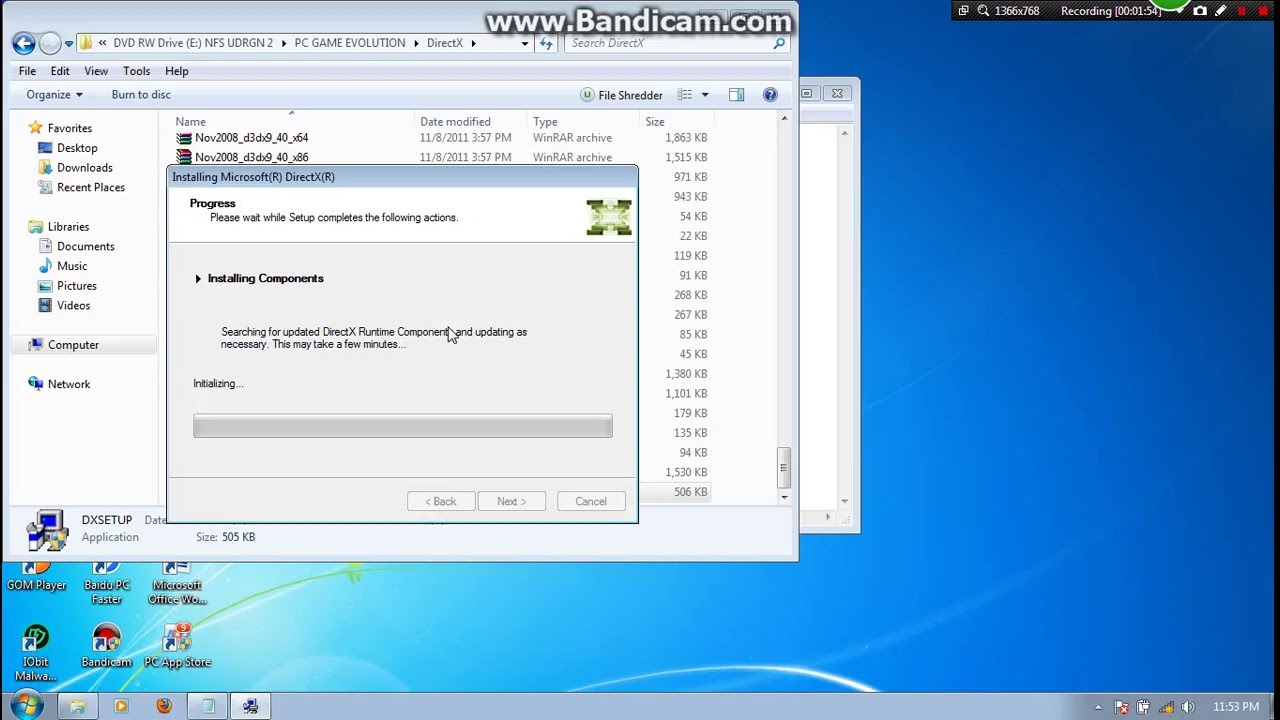This screenshot has height=720, width=1280.
Task: Click Bandicam window-select icon
Action: pos(963,11)
